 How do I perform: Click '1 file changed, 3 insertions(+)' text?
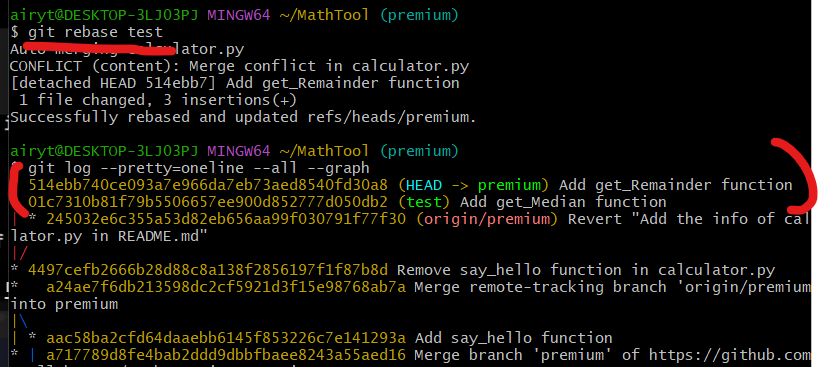(x=158, y=100)
